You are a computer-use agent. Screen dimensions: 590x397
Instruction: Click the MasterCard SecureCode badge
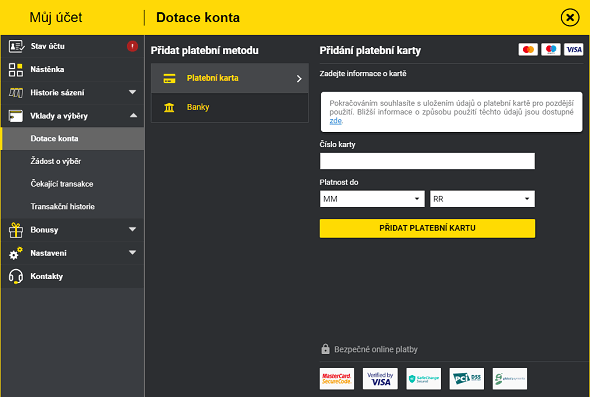pyautogui.click(x=337, y=379)
